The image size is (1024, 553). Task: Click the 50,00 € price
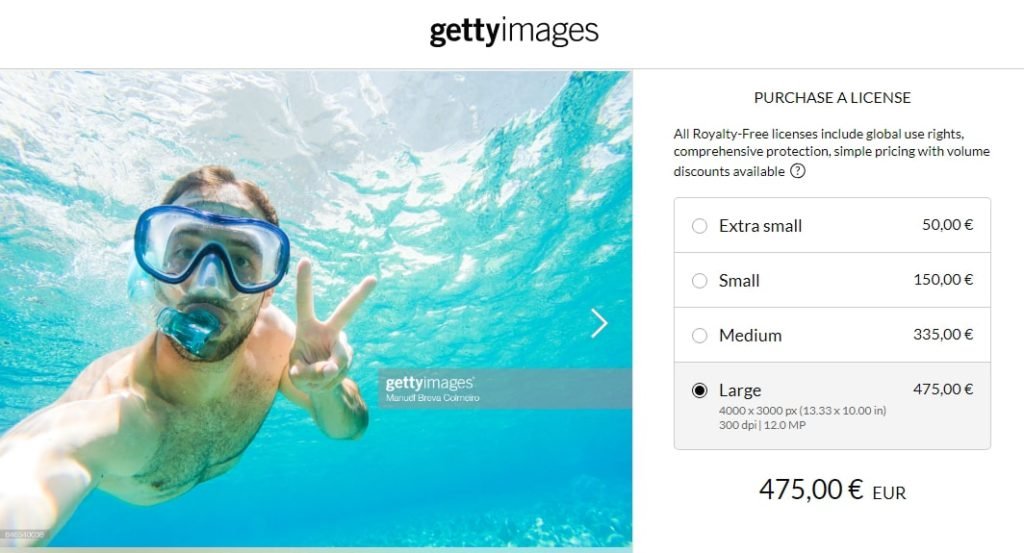[948, 225]
